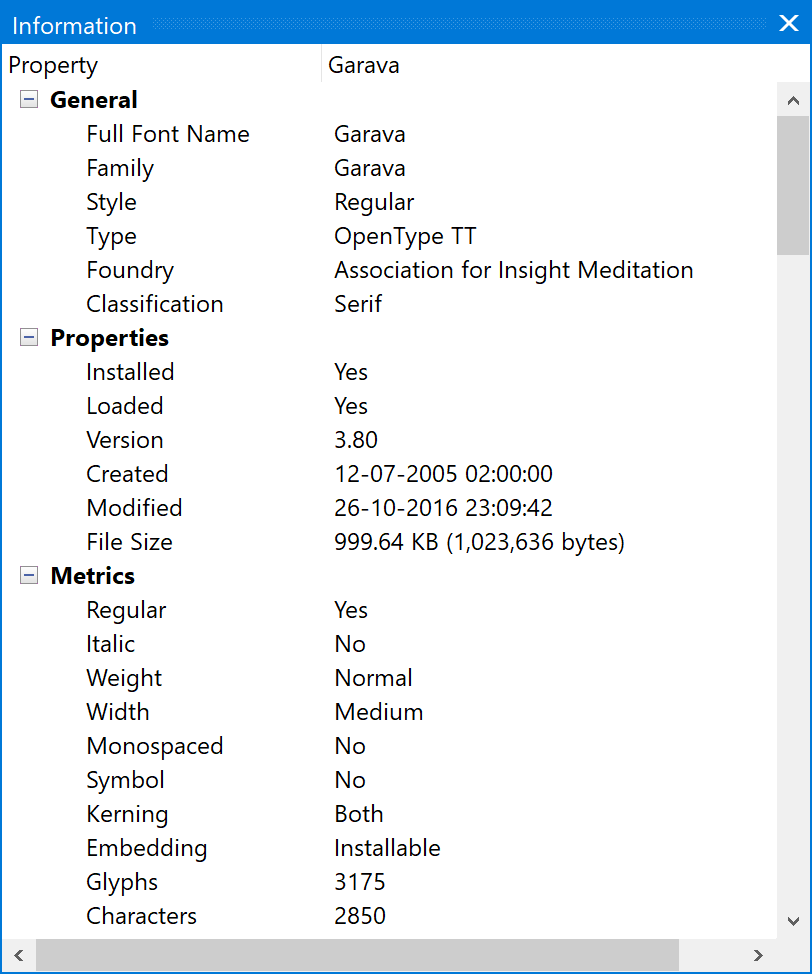
Task: Select the Loaded property label
Action: coord(124,406)
